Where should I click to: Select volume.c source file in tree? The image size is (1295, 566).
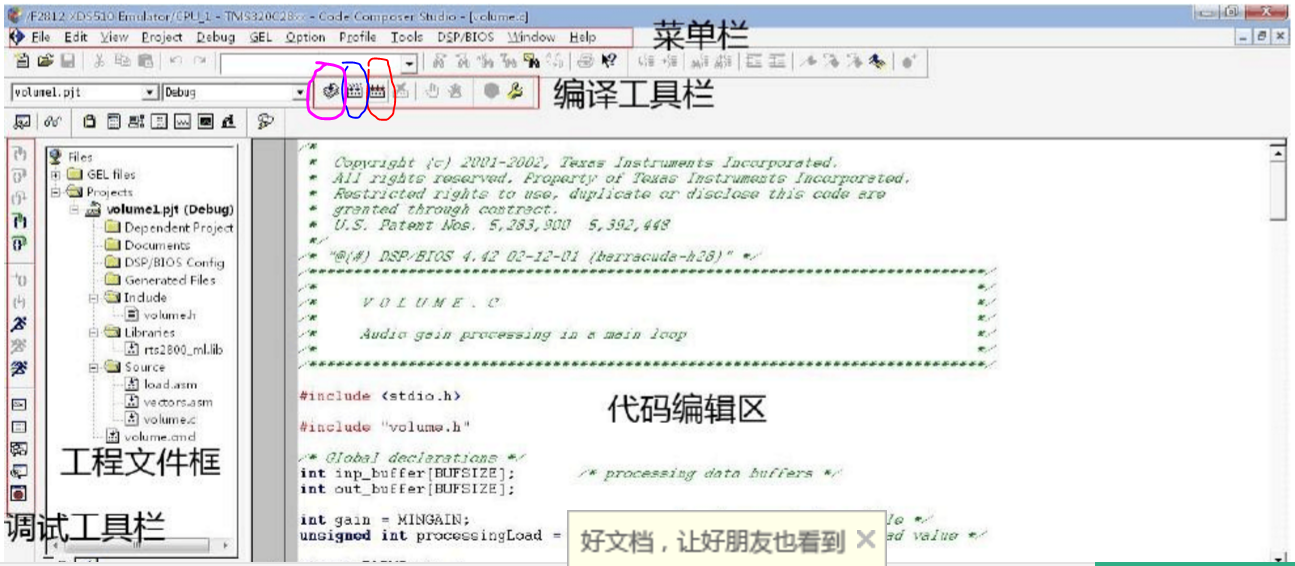pyautogui.click(x=169, y=419)
